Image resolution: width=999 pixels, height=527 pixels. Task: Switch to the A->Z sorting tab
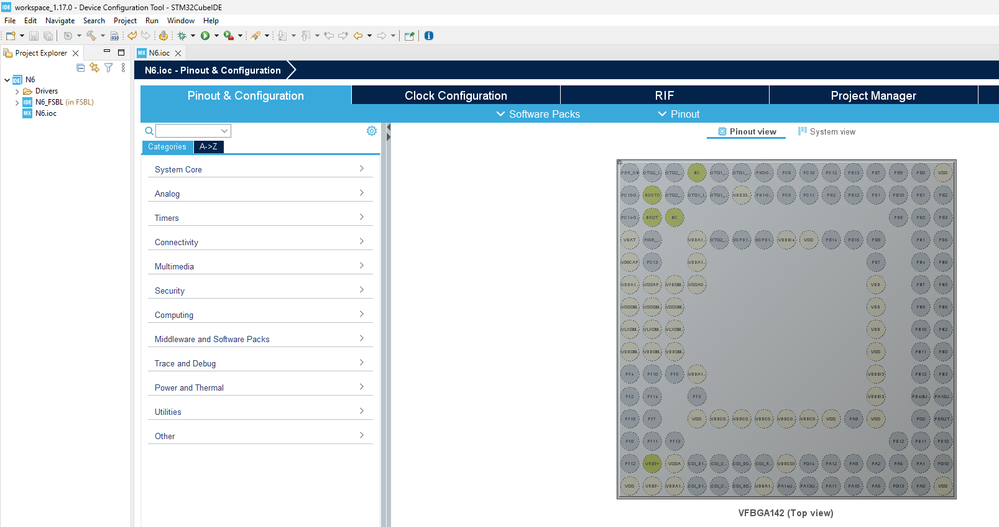coord(208,147)
